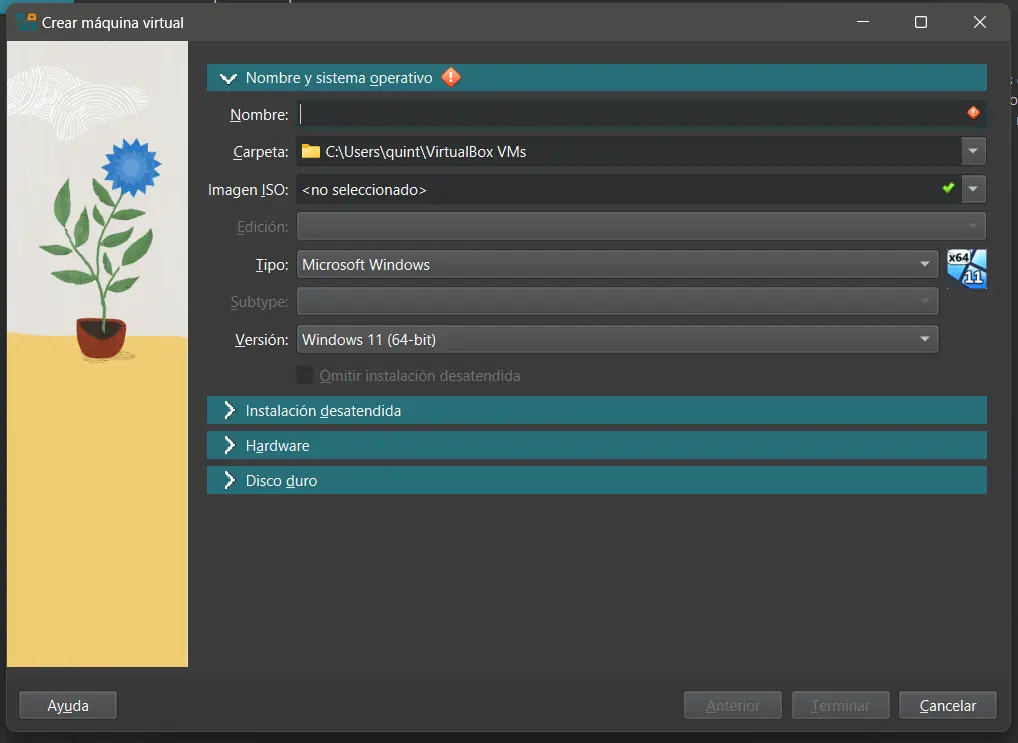Click warning icon beside Nombre y sistema operativo
This screenshot has height=743, width=1018.
click(451, 77)
